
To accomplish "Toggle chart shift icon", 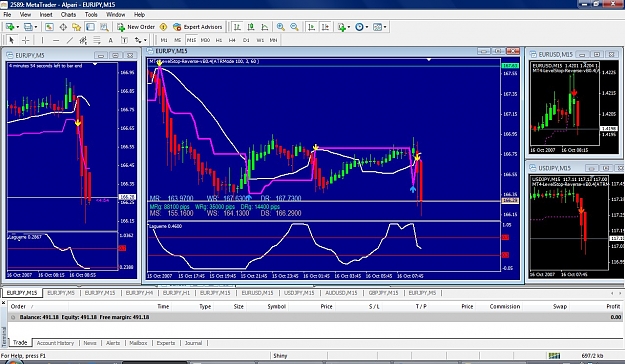I will [325, 27].
